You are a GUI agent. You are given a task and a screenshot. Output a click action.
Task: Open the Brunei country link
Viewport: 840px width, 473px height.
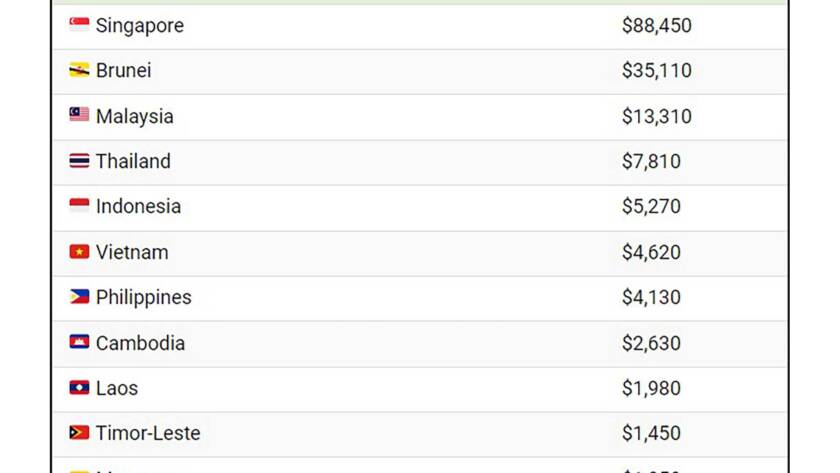[x=124, y=70]
